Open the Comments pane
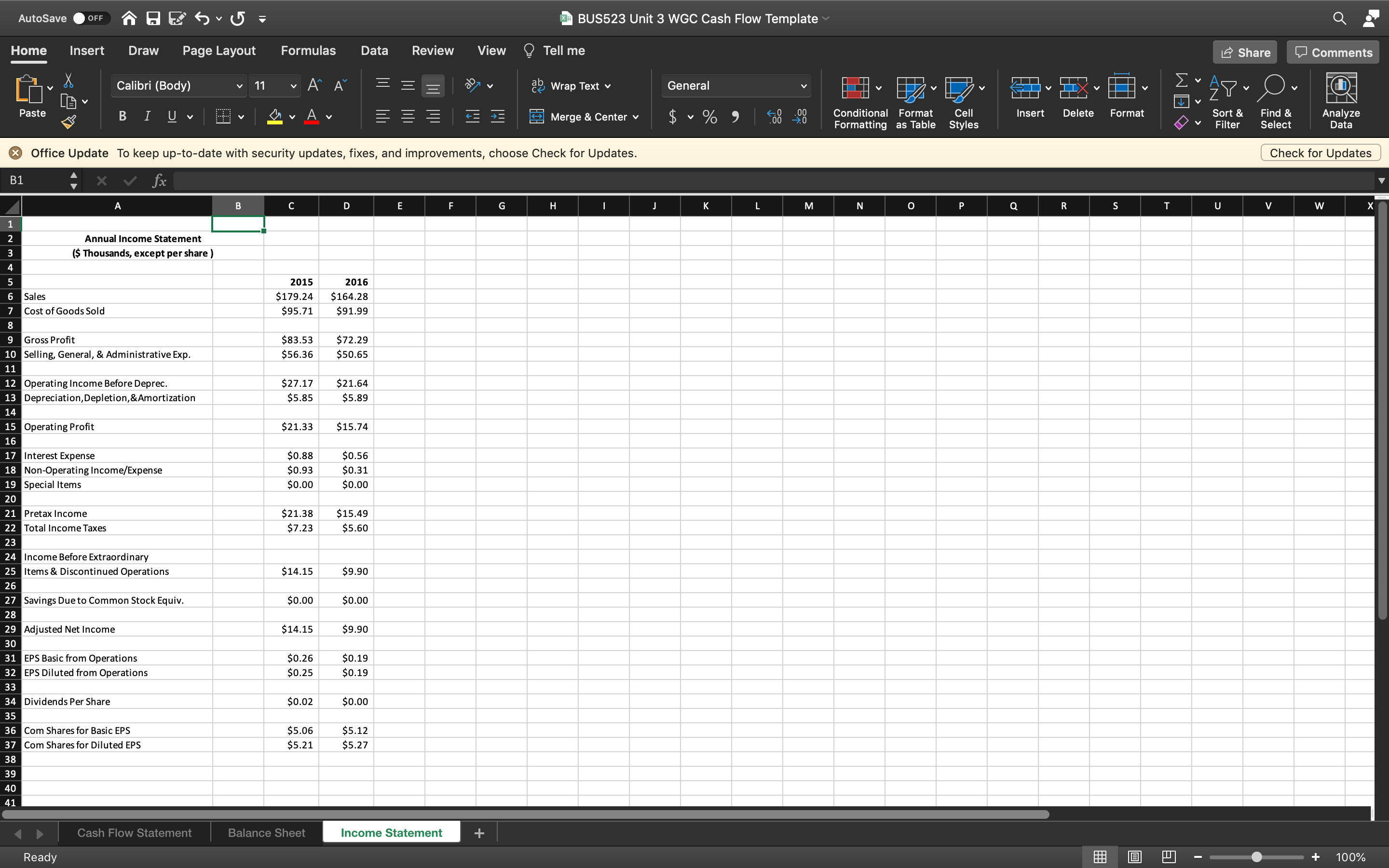Image resolution: width=1389 pixels, height=868 pixels. (x=1334, y=52)
